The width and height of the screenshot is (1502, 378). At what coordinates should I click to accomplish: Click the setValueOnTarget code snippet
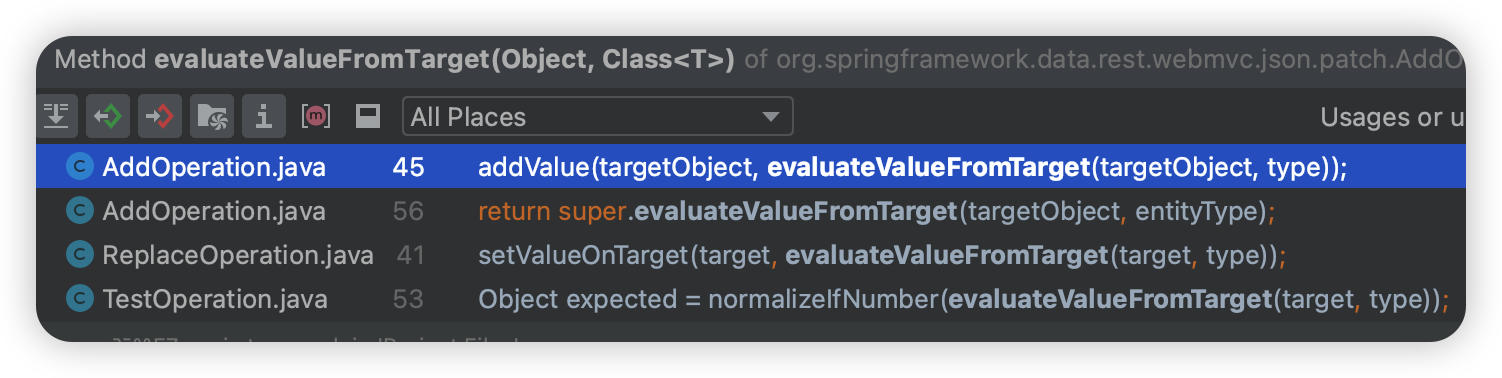click(x=881, y=255)
